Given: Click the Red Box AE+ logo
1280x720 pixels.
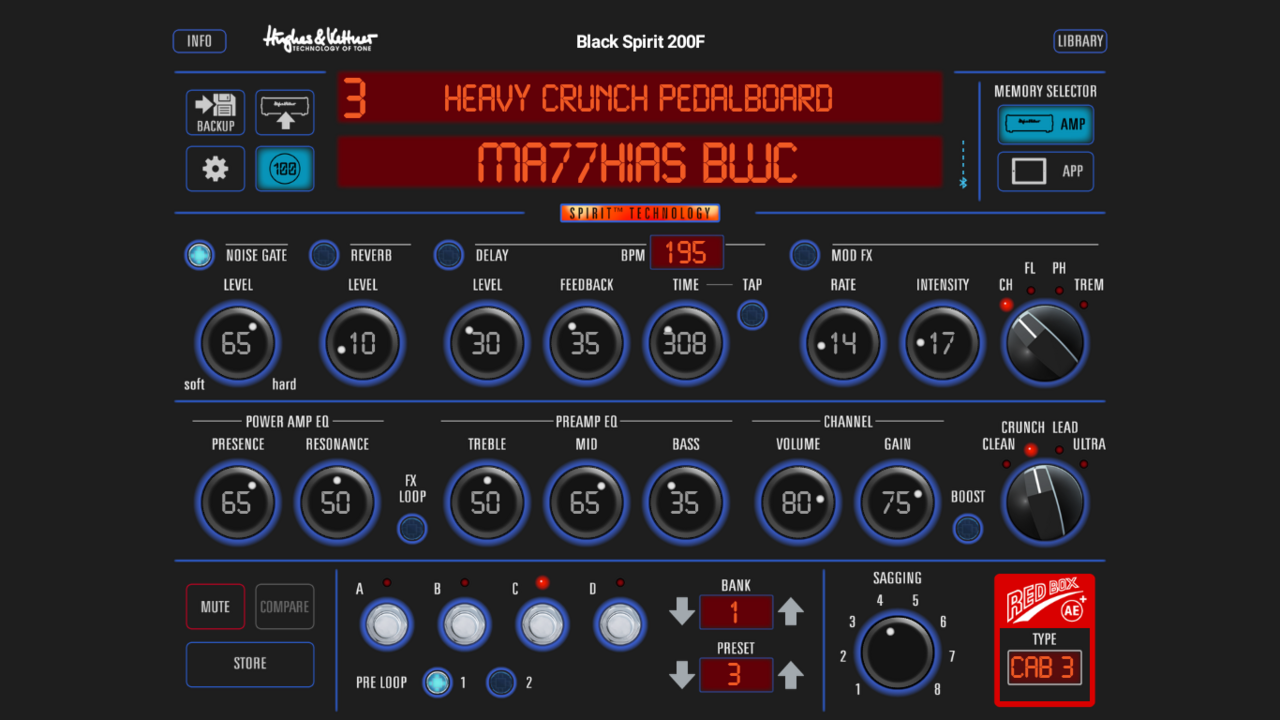Looking at the screenshot, I should tap(1044, 602).
